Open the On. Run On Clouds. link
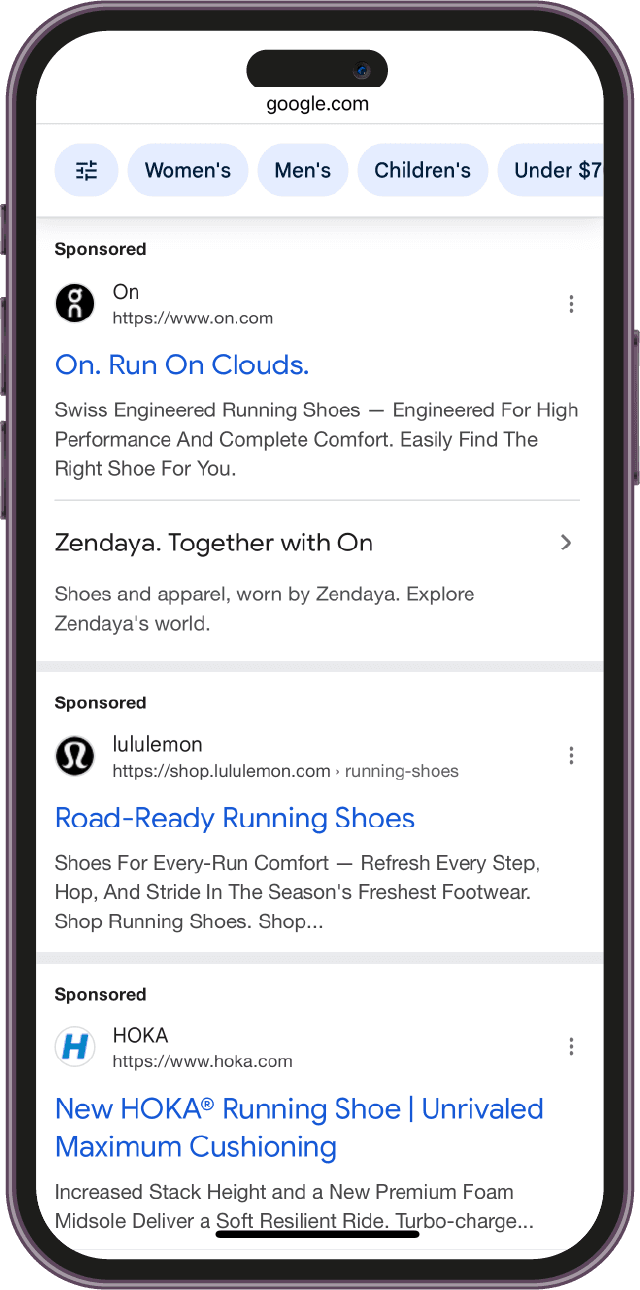The height and width of the screenshot is (1290, 640). [x=181, y=365]
